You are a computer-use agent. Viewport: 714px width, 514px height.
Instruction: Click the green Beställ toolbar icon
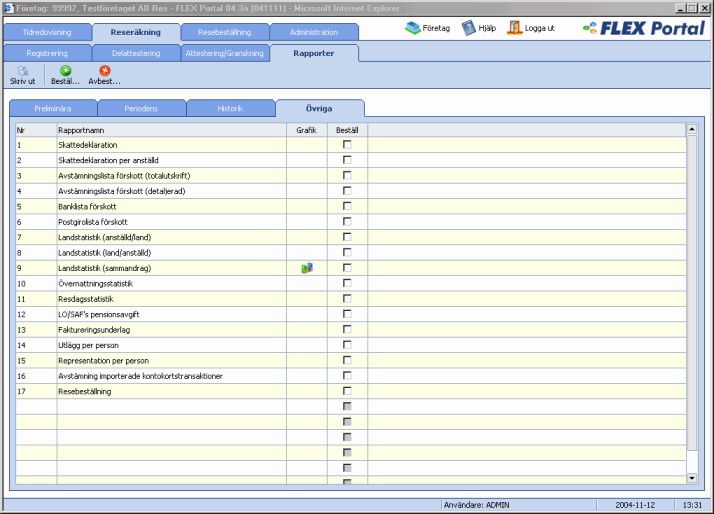pos(66,71)
